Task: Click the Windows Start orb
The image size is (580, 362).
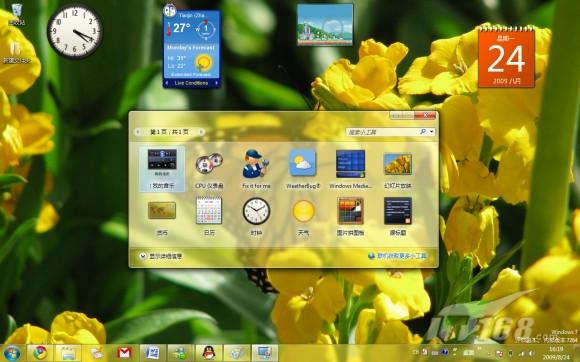Action: click(x=12, y=353)
